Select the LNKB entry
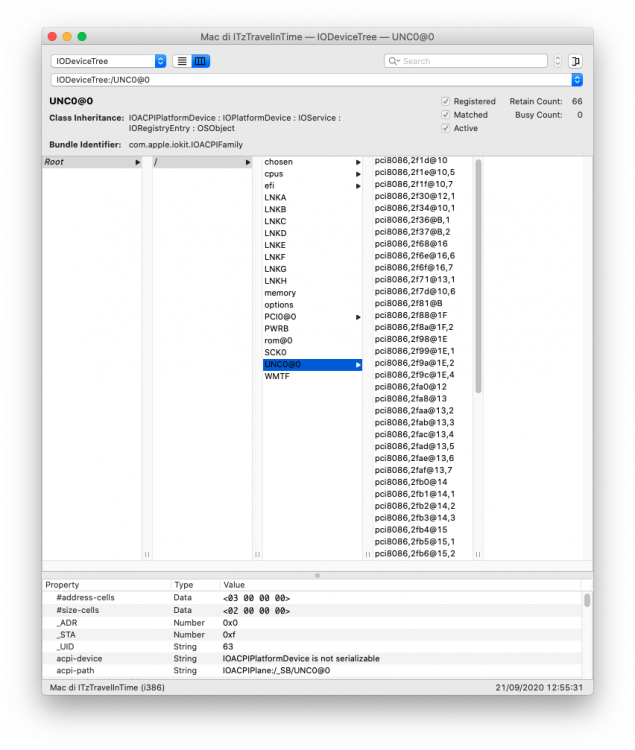This screenshot has width=635, height=750. (x=312, y=210)
